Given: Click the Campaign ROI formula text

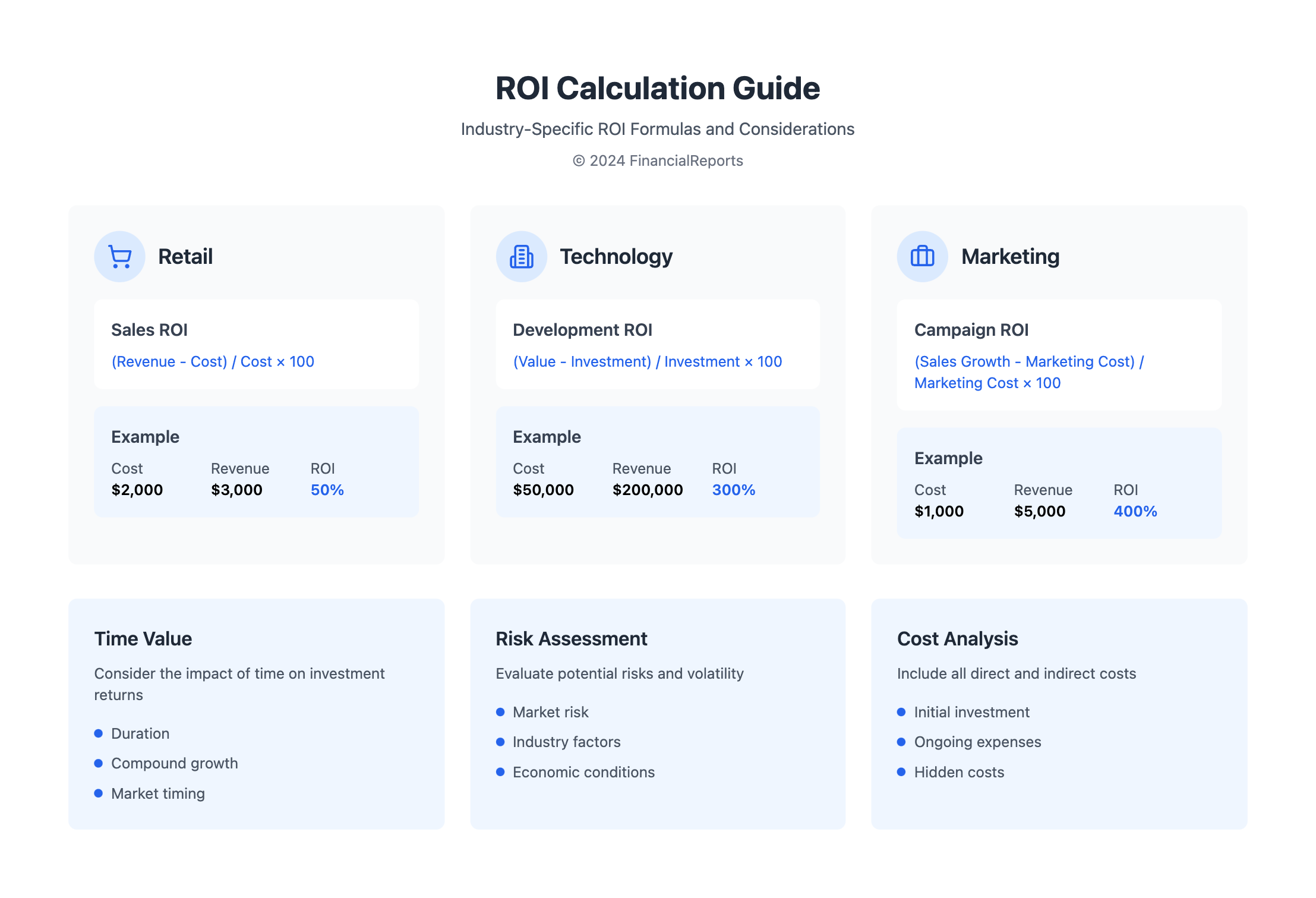Looking at the screenshot, I should tap(1028, 372).
